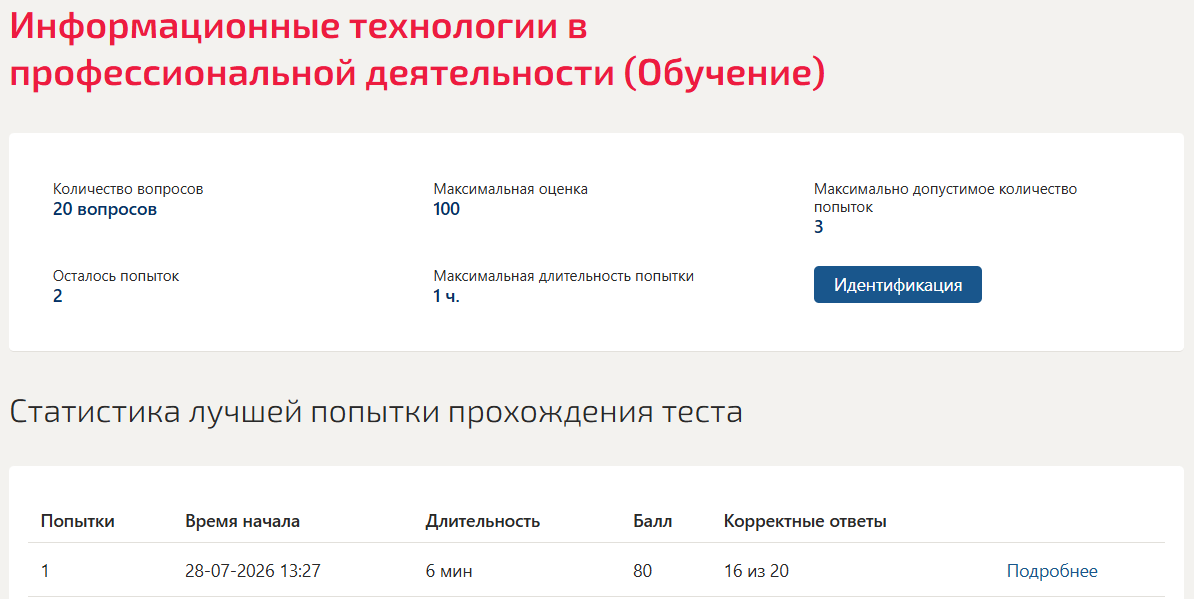This screenshot has height=599, width=1194.
Task: Click the Корректные ответы column header
Action: 805,521
